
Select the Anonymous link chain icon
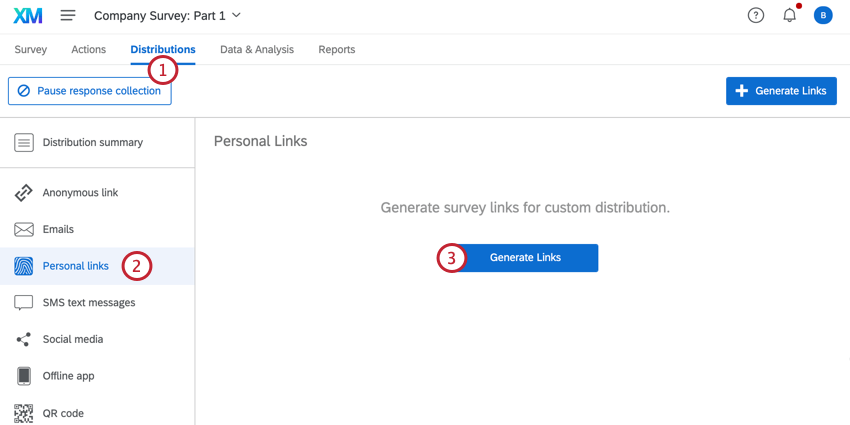[24, 193]
